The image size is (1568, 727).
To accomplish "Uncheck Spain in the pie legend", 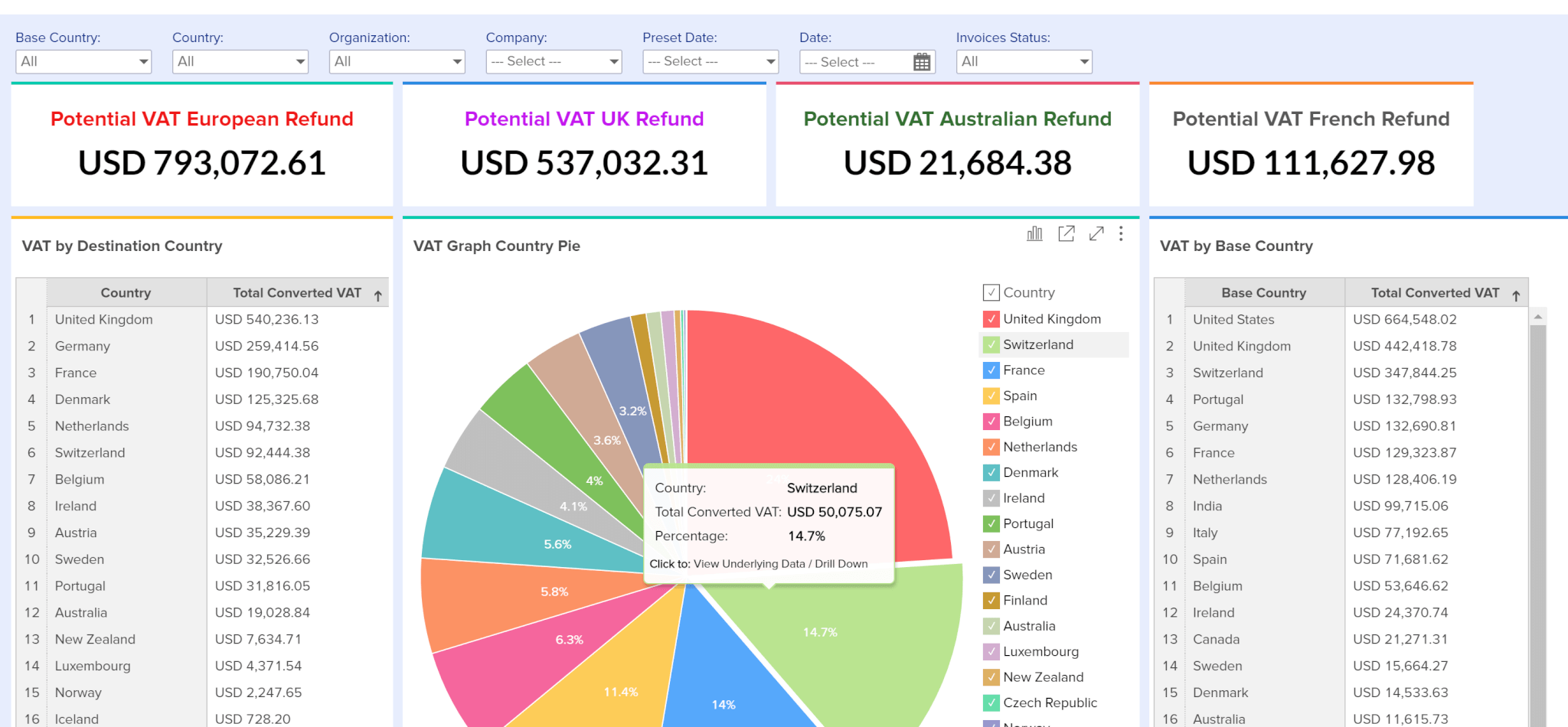I will (991, 396).
